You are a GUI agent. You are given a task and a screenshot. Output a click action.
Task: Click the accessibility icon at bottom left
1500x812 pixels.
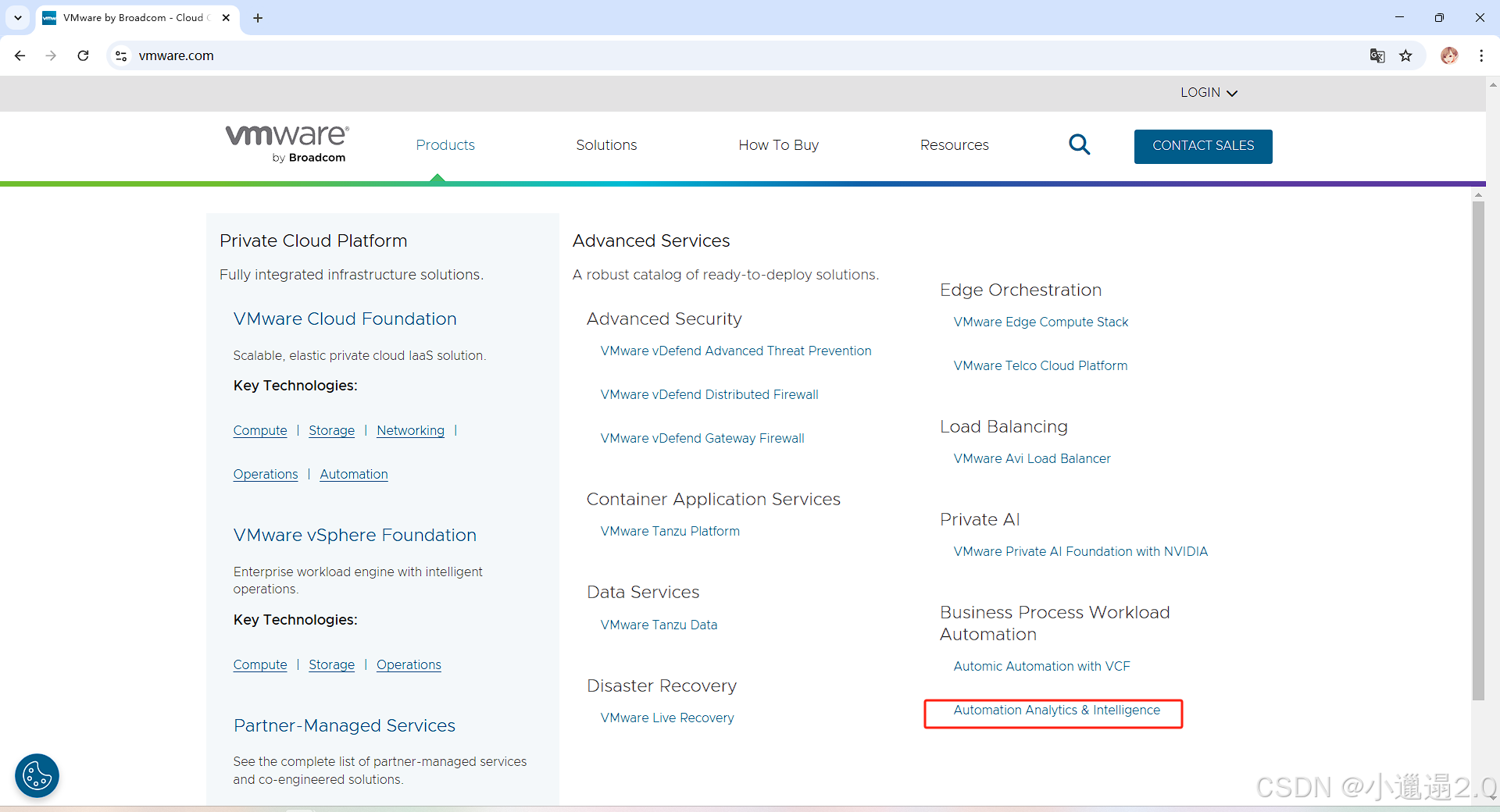pos(37,775)
